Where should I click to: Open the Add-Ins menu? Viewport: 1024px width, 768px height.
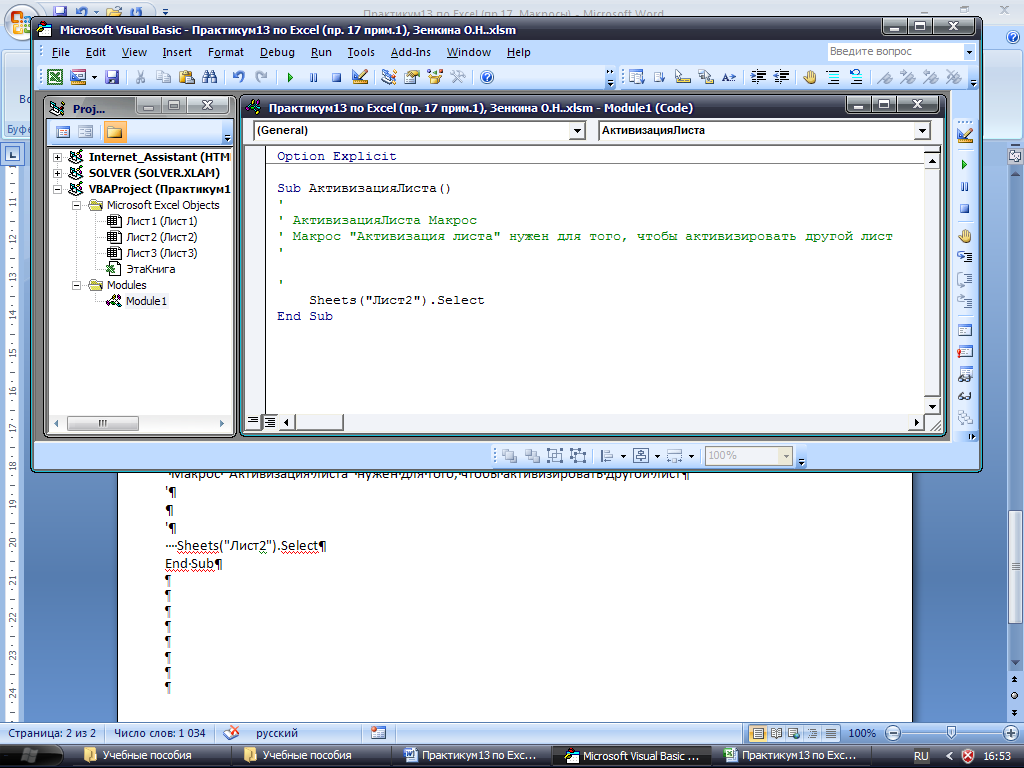410,52
